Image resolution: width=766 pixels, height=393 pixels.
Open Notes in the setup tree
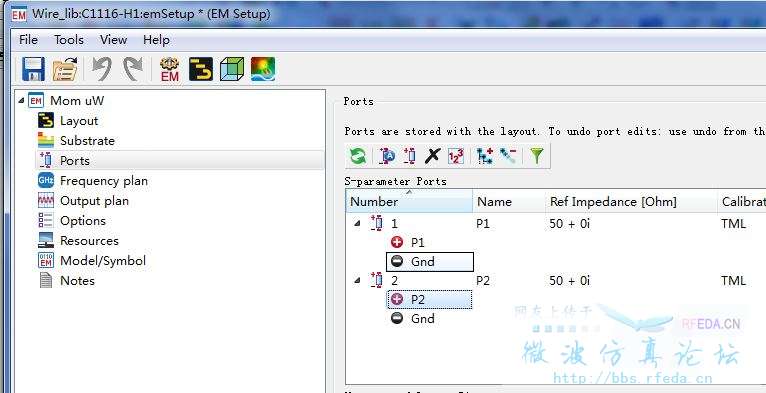pos(77,281)
